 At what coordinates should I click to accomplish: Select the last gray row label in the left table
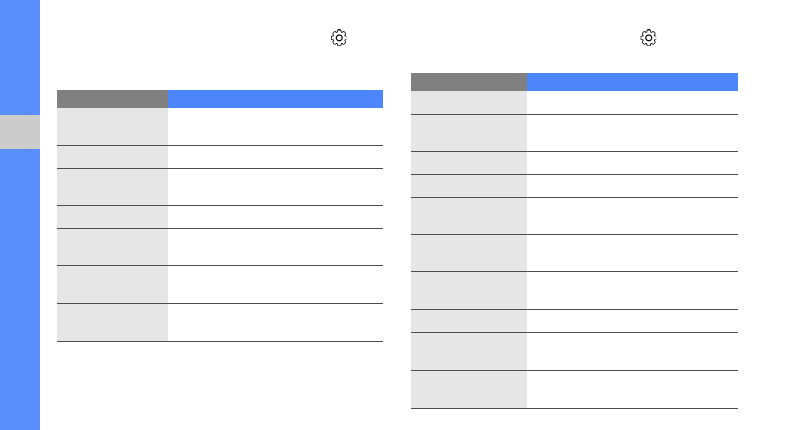(112, 322)
